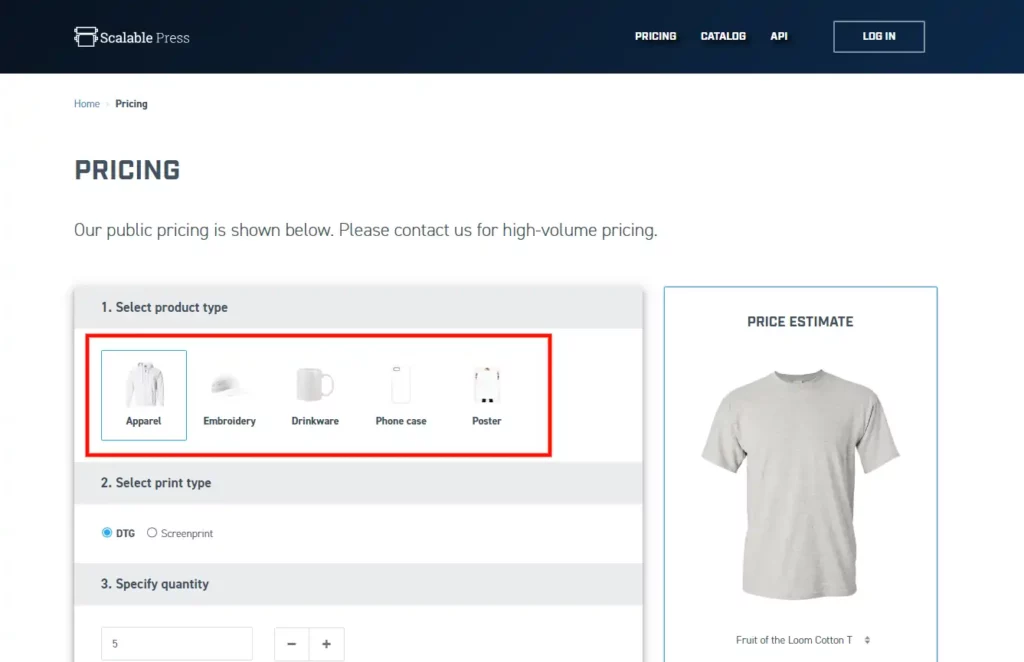Open the Pricing menu item
Image resolution: width=1024 pixels, height=662 pixels.
tap(655, 36)
